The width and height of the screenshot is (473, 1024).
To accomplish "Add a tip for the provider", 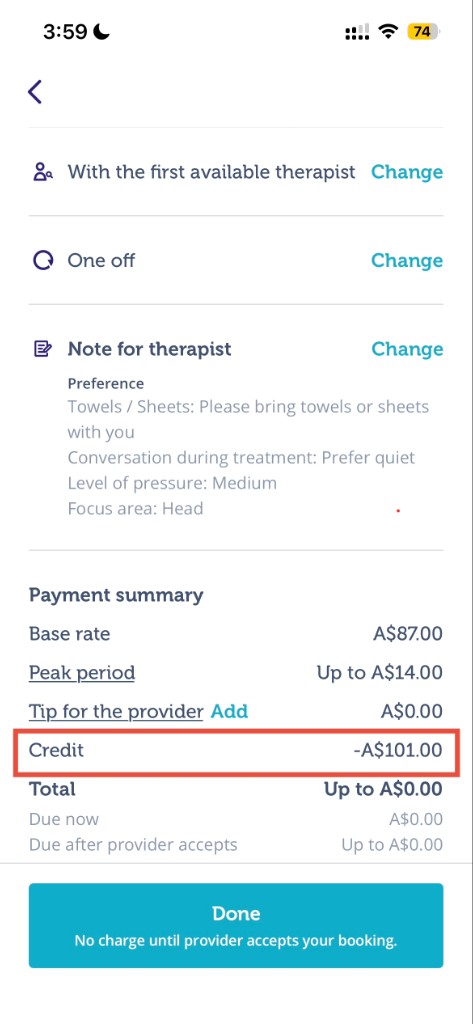I will pos(229,711).
